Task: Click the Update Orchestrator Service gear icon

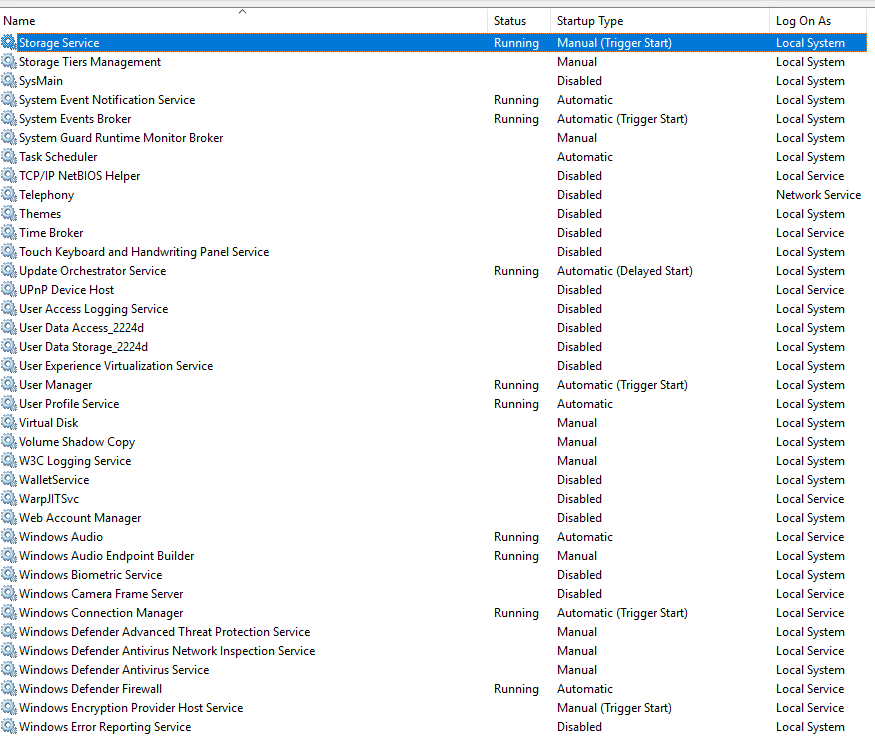Action: coord(9,270)
